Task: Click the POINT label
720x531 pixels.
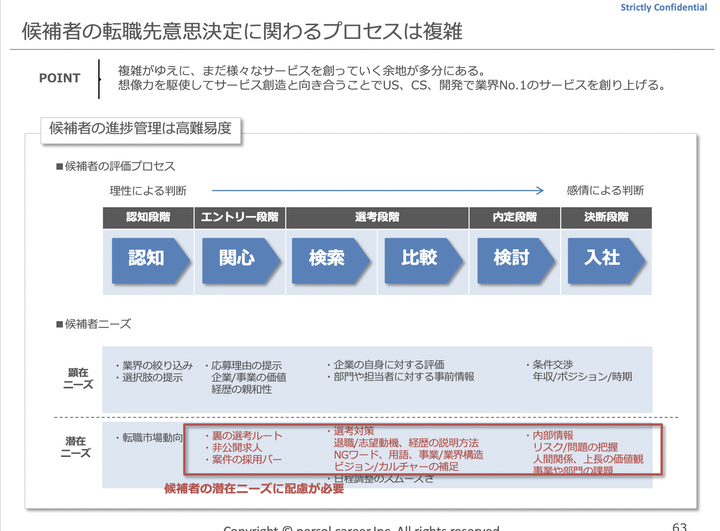Action: pyautogui.click(x=60, y=78)
